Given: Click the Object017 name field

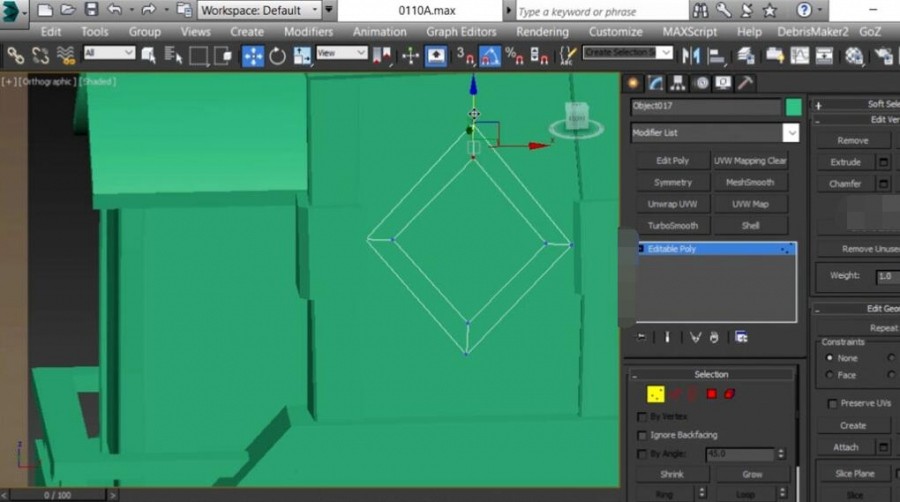Looking at the screenshot, I should click(707, 106).
